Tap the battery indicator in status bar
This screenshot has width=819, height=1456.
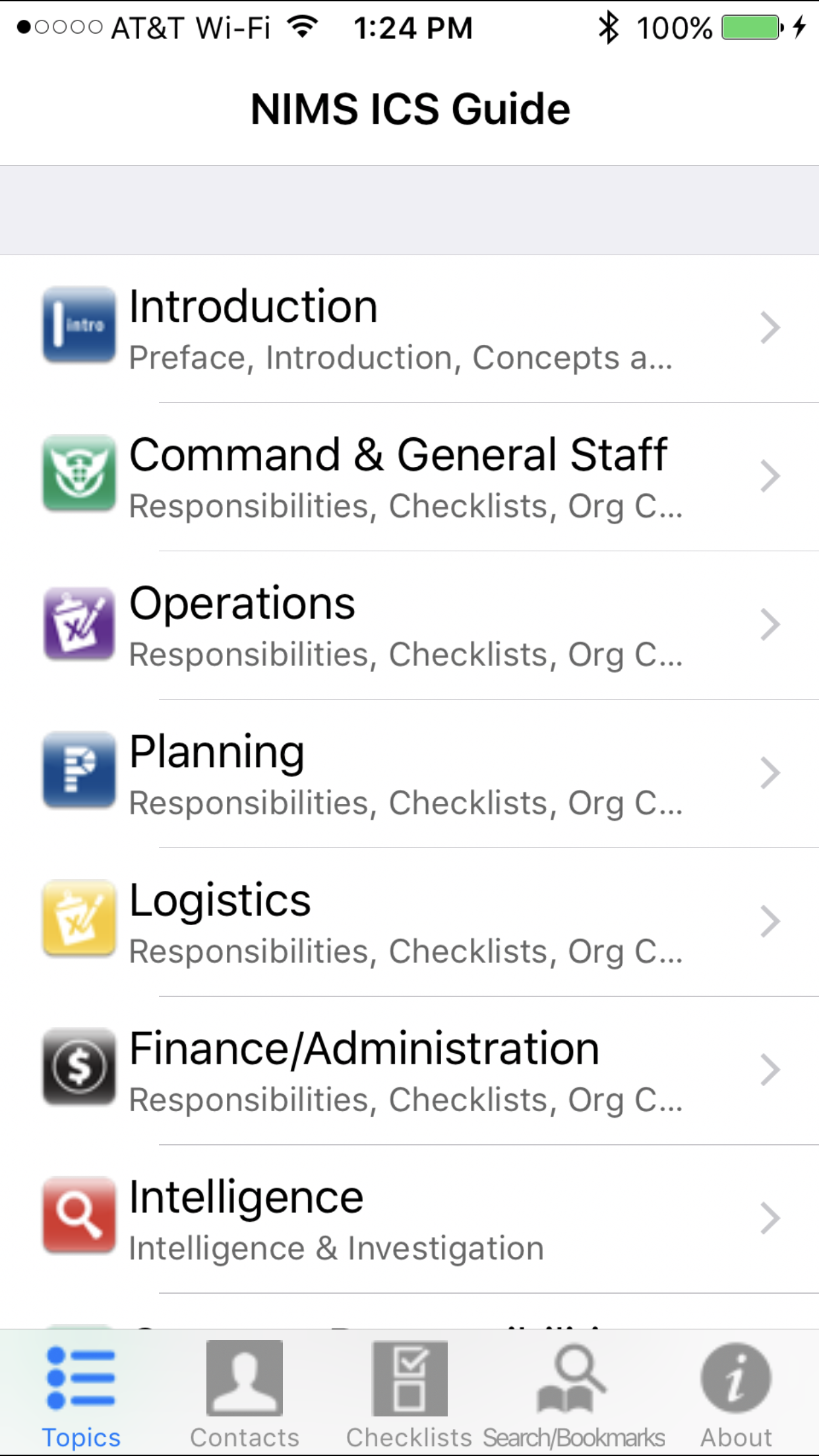coord(752,28)
